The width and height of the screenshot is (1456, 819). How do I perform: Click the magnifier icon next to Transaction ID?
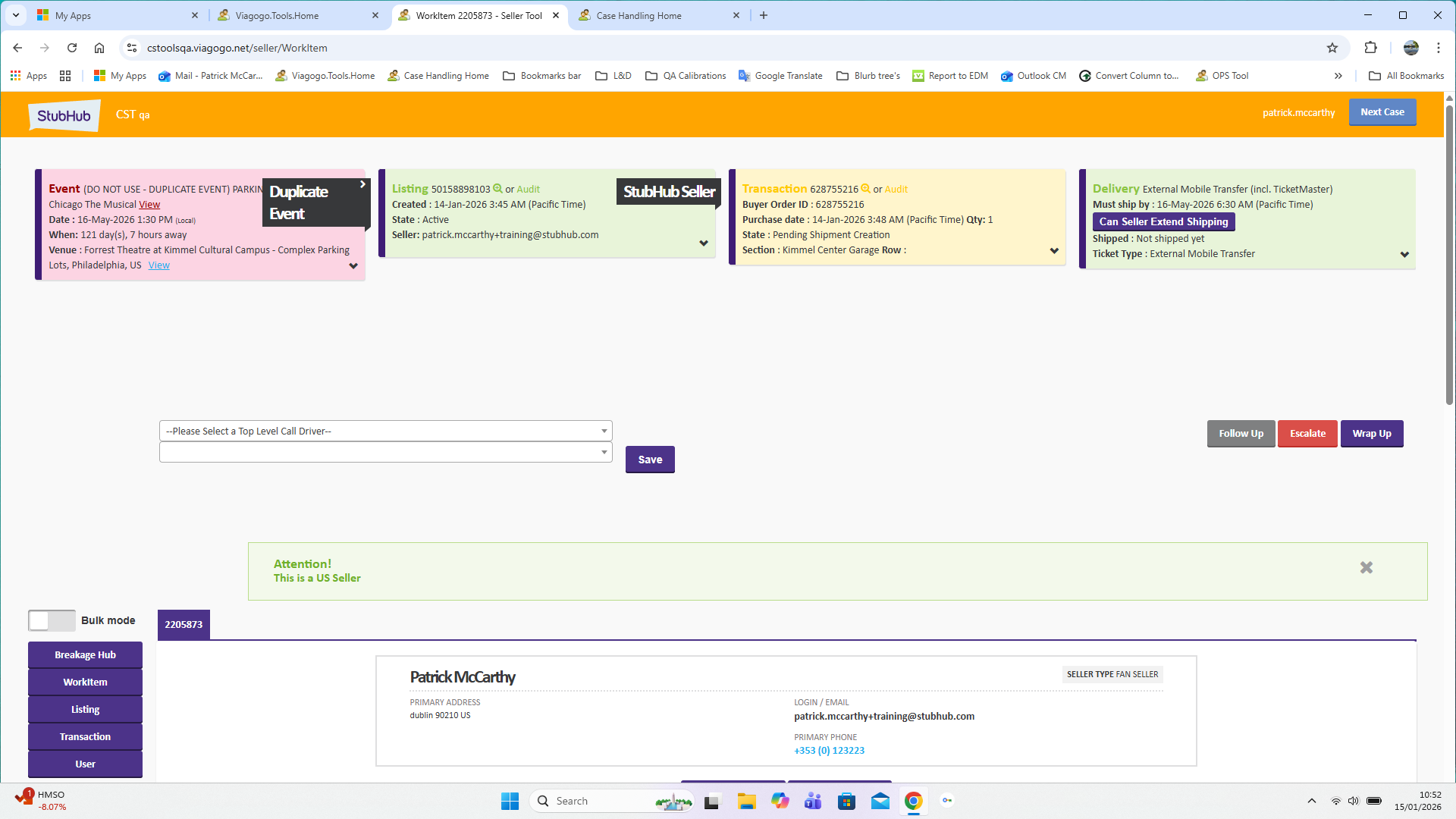[865, 189]
